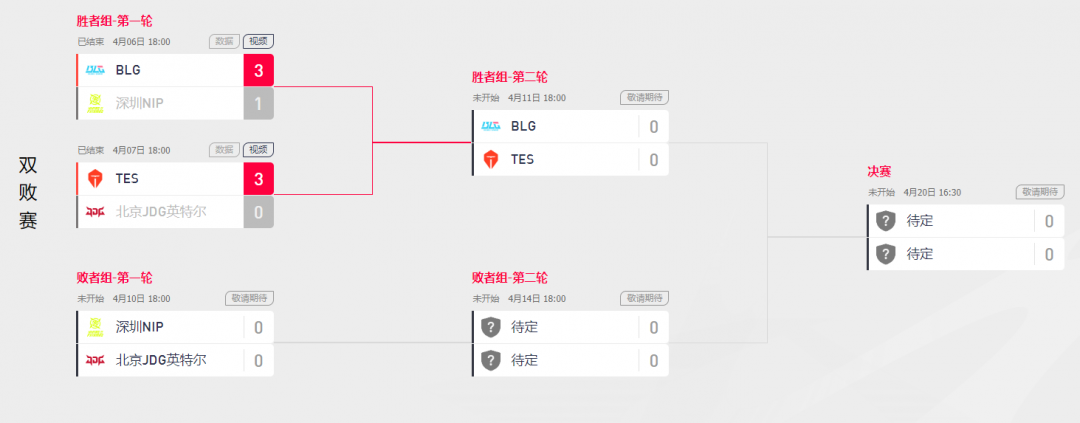Select the 北京JDG英特尔 row in losers round one
Viewport: 1080px width, 423px height.
point(175,360)
